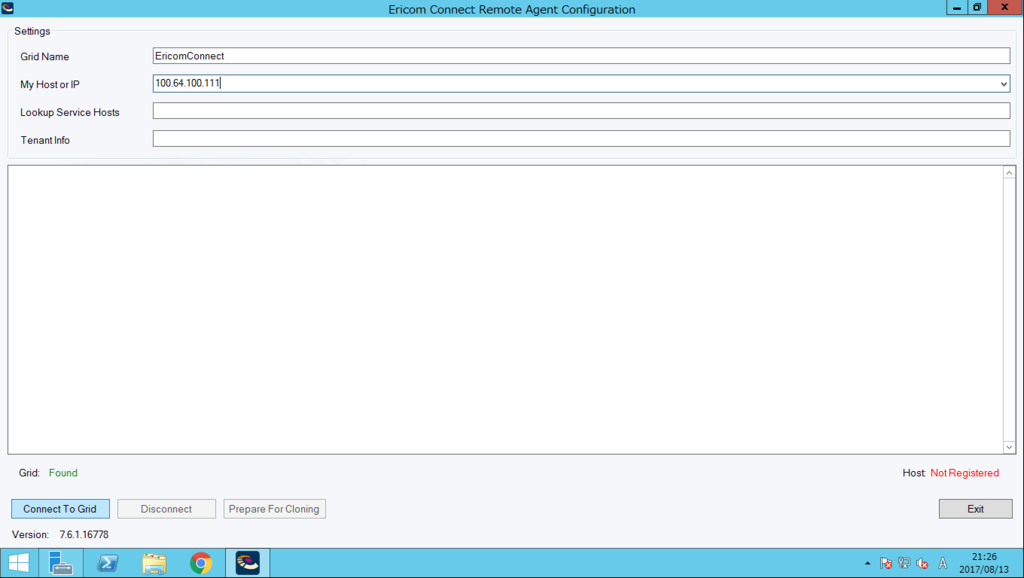Open the network status tray icon
Screen dimensions: 1024x578
point(904,563)
